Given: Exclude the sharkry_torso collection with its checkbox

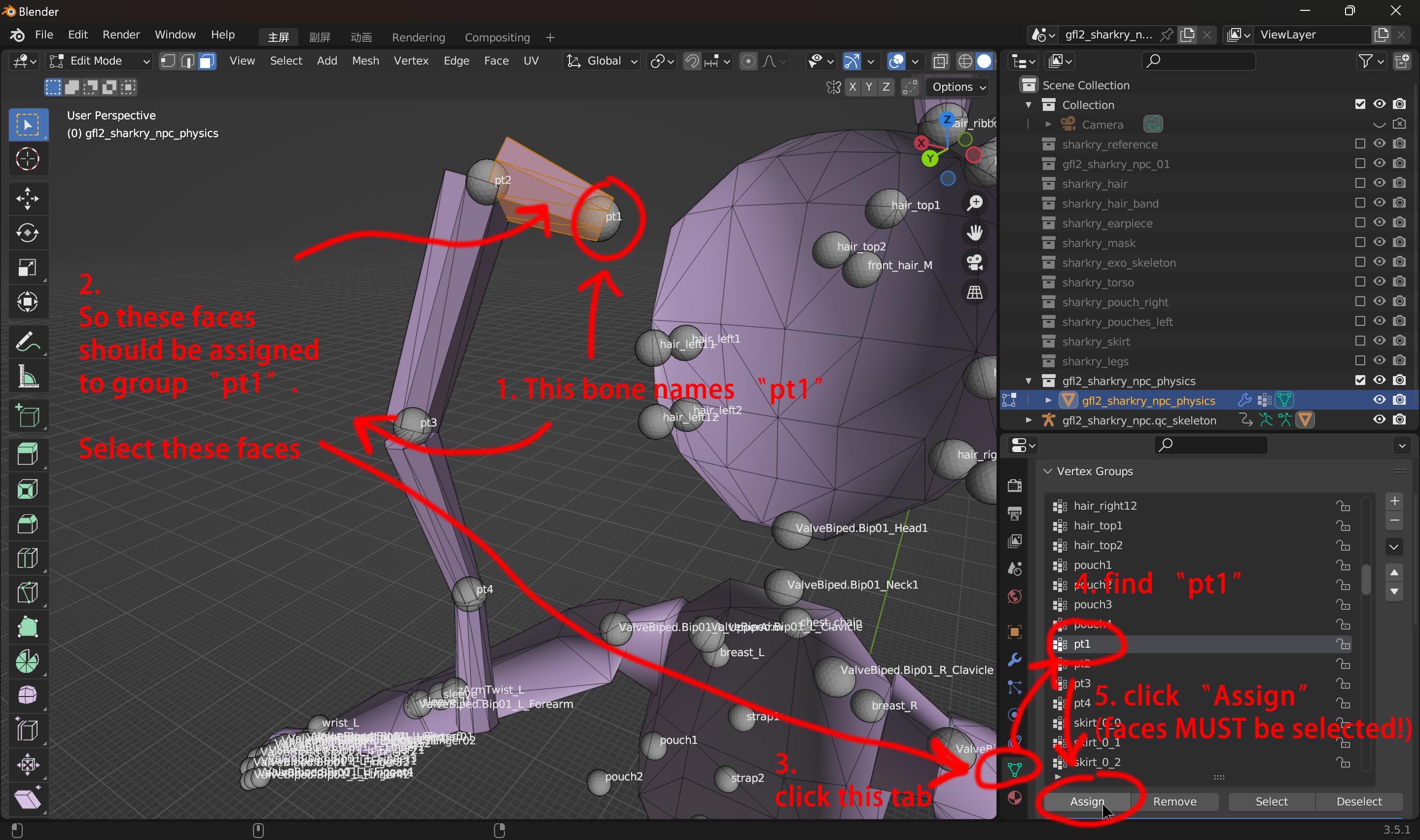Looking at the screenshot, I should pos(1359,282).
